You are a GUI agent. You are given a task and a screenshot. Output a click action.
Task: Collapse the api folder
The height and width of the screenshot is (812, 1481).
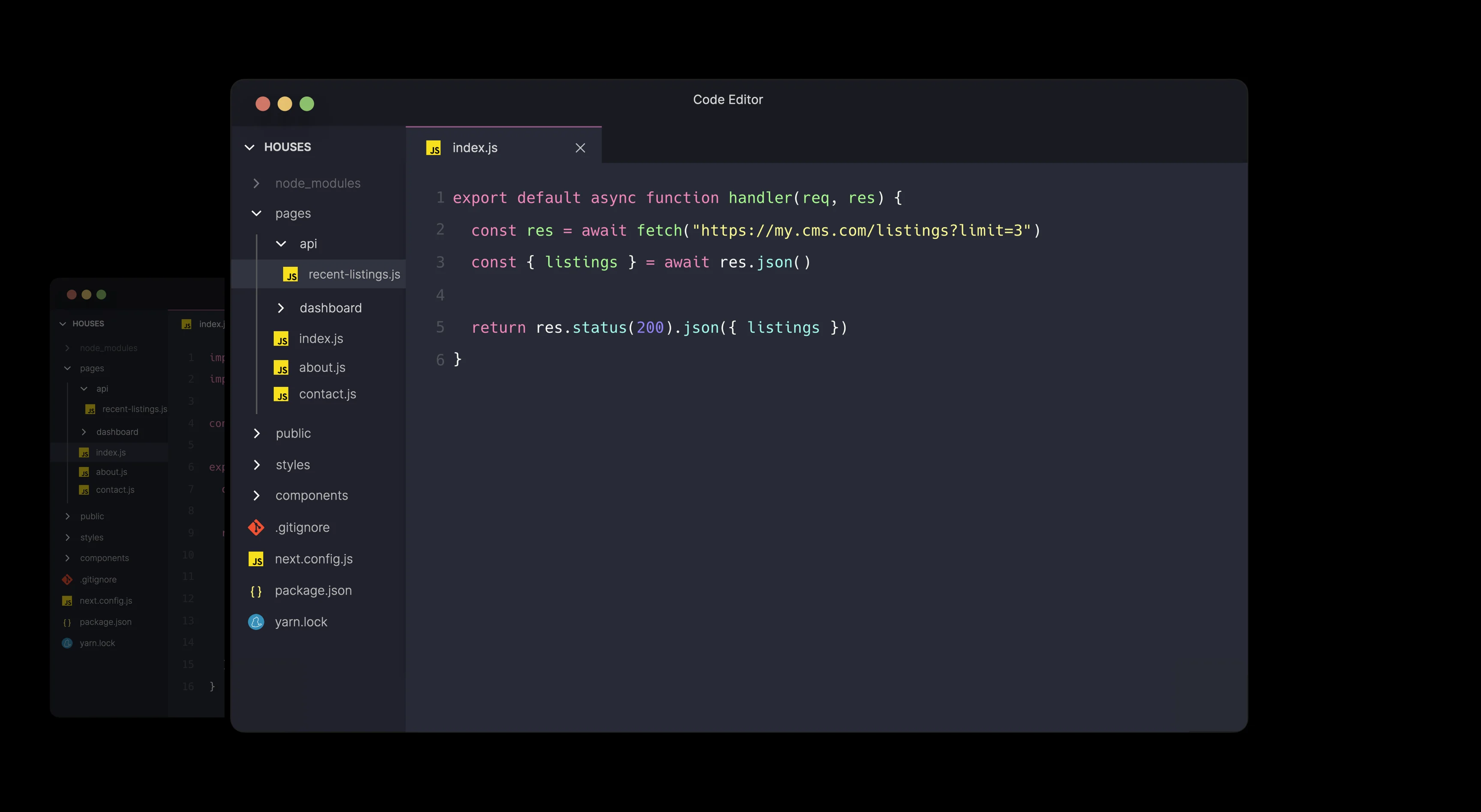281,244
